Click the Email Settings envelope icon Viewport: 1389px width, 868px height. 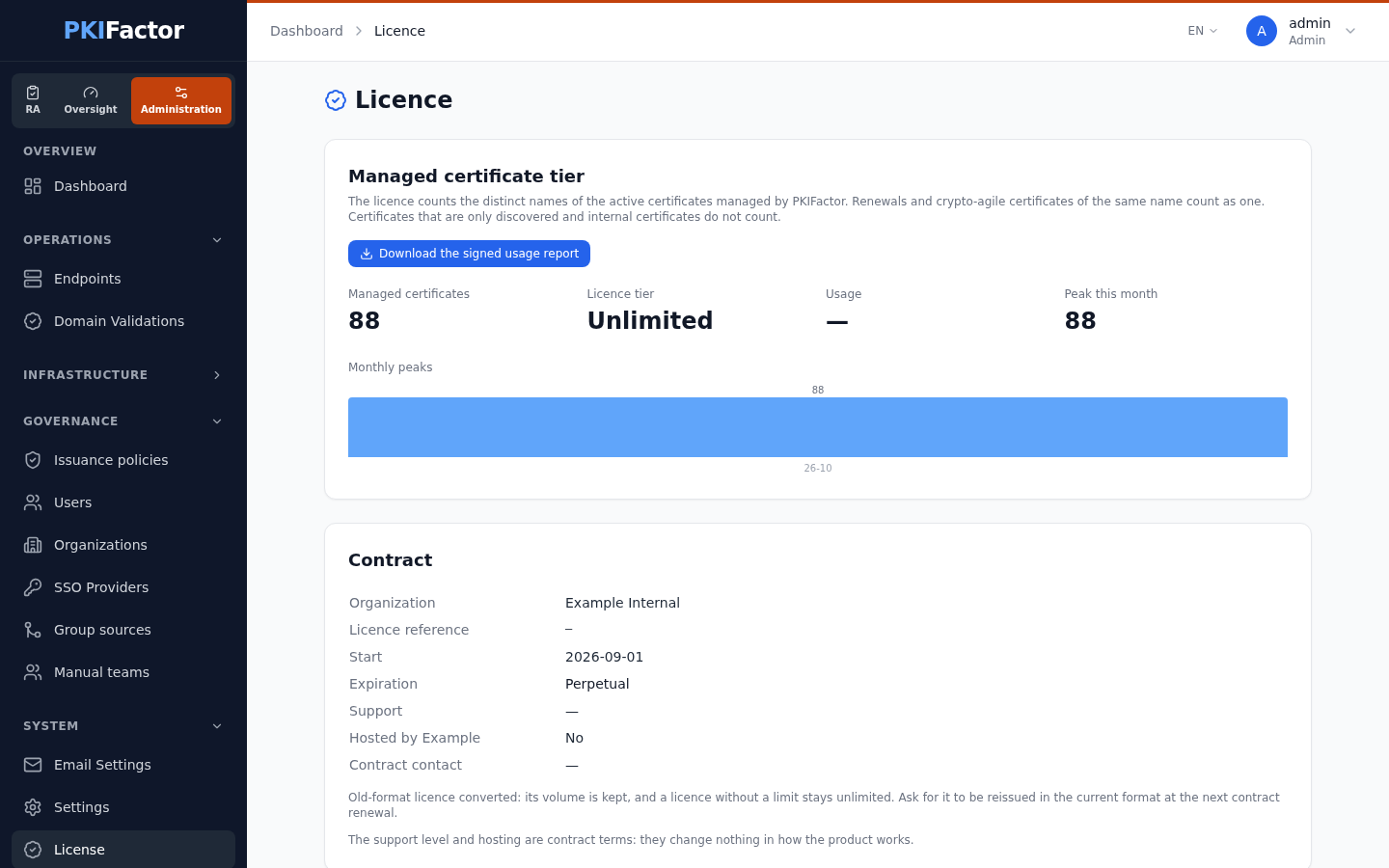pos(33,765)
